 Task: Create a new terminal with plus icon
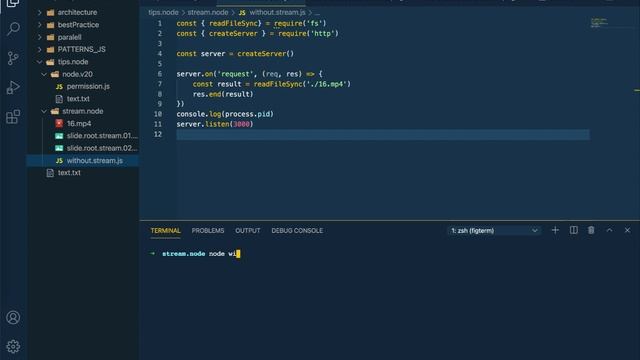coord(555,230)
